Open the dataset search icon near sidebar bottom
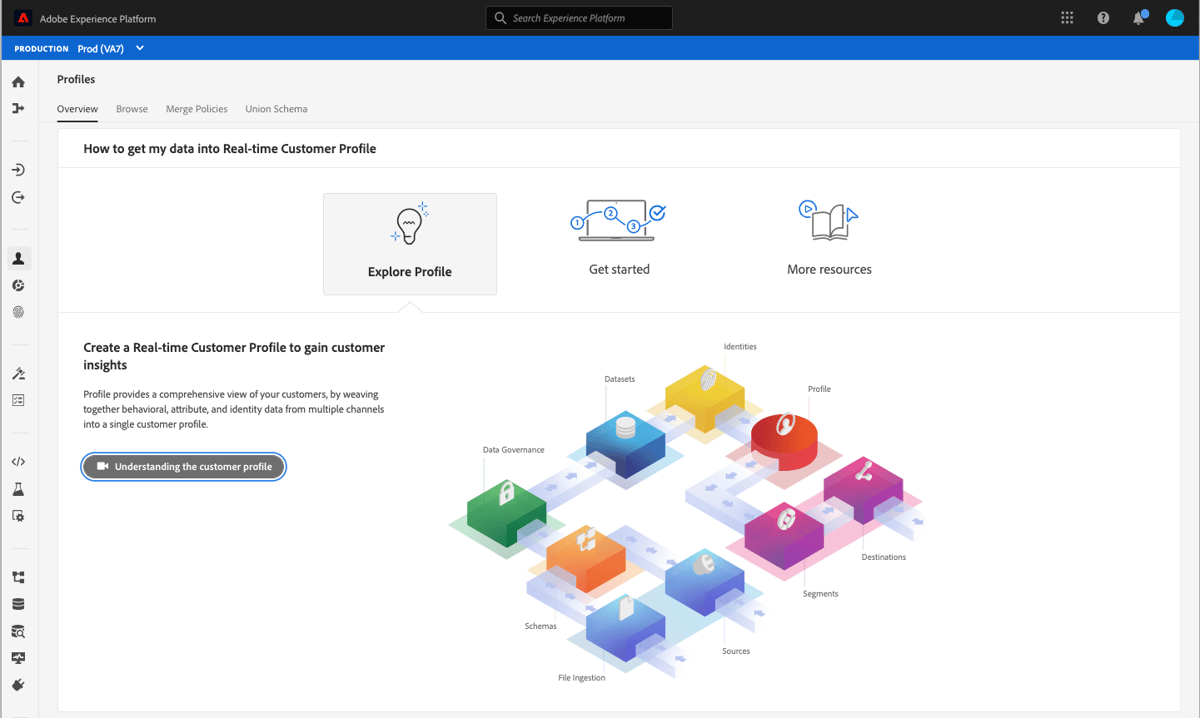Viewport: 1200px width, 718px height. 18,631
